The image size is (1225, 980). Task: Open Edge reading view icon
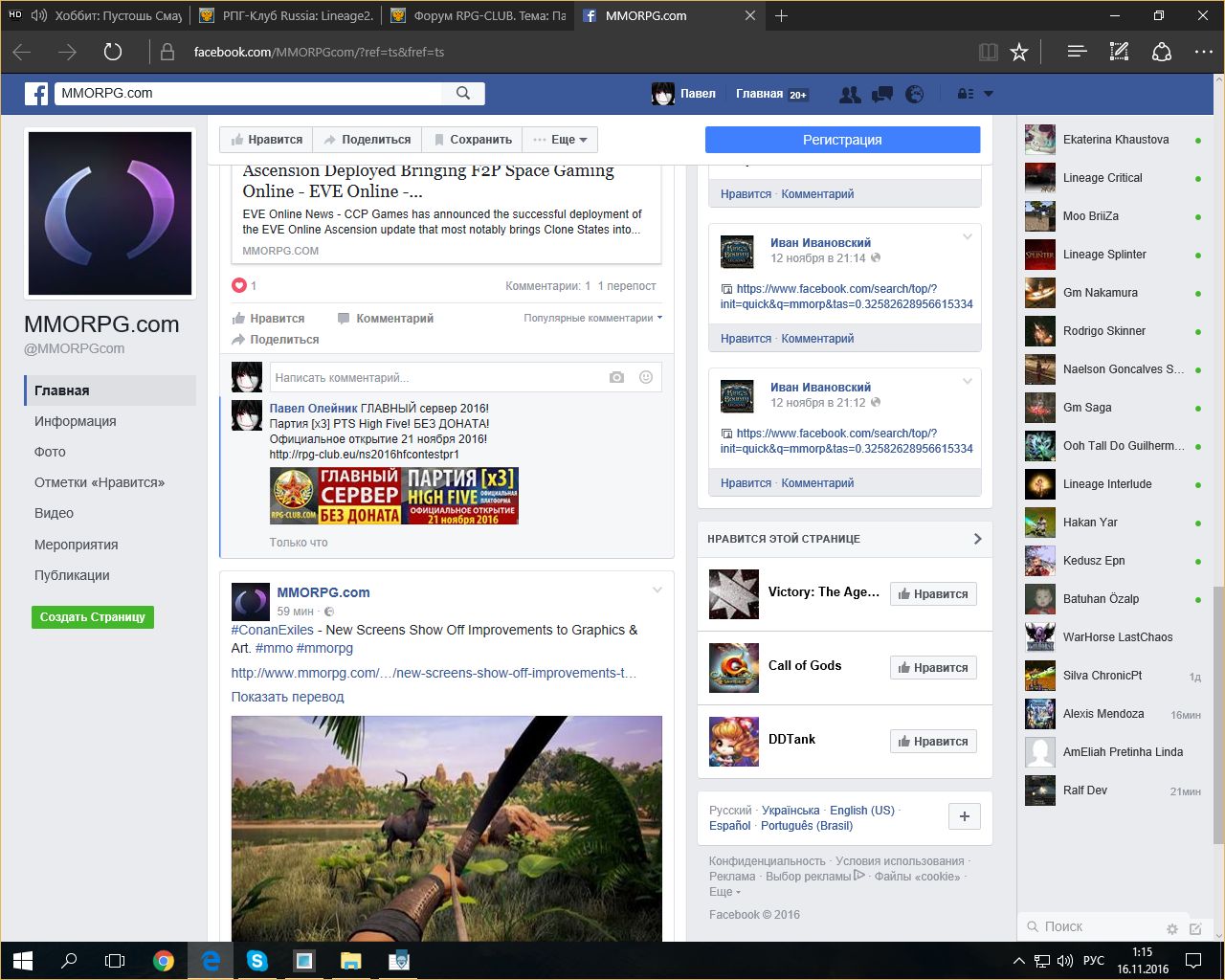988,52
